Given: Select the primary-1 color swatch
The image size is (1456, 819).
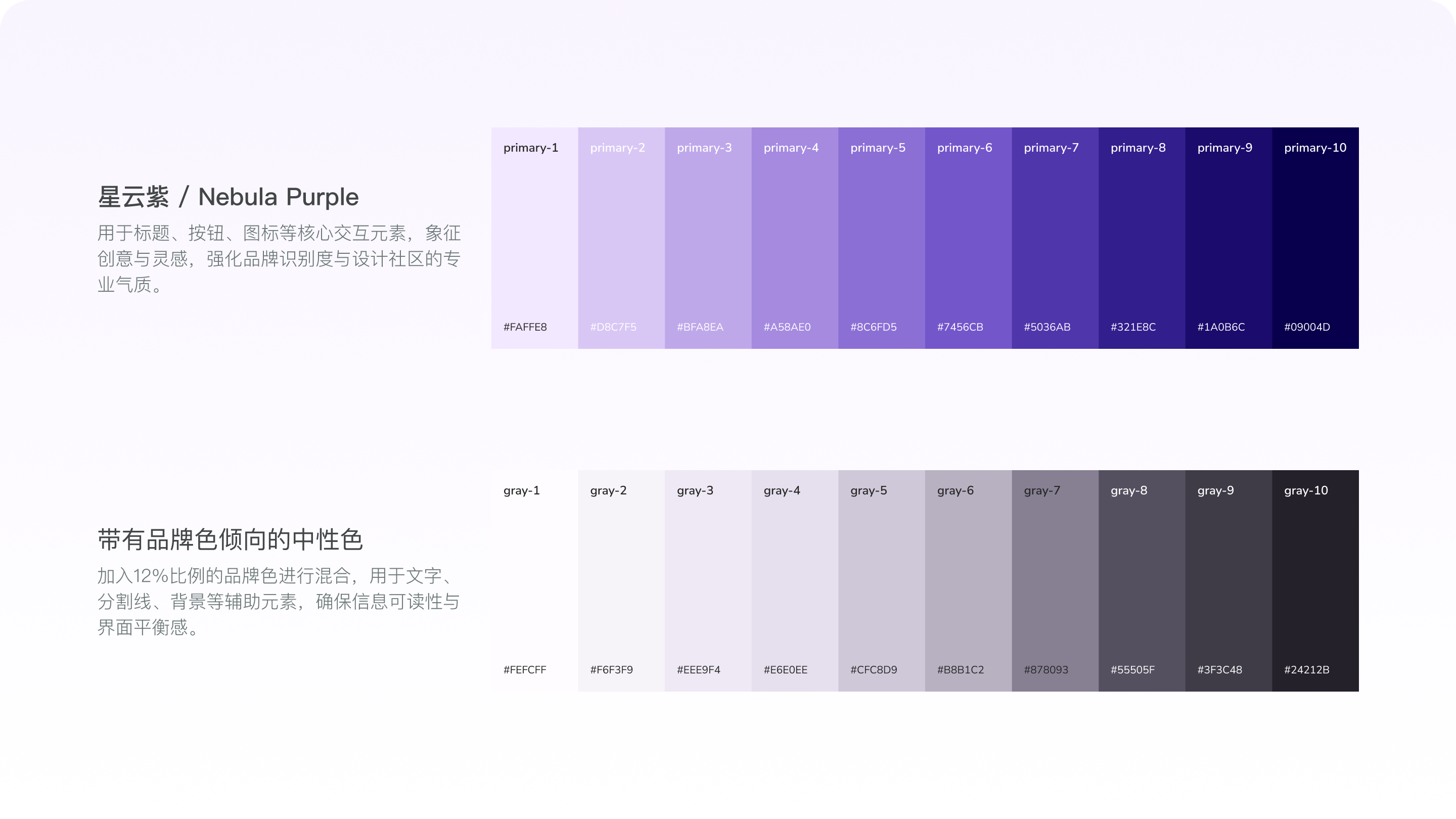Looking at the screenshot, I should click(535, 238).
